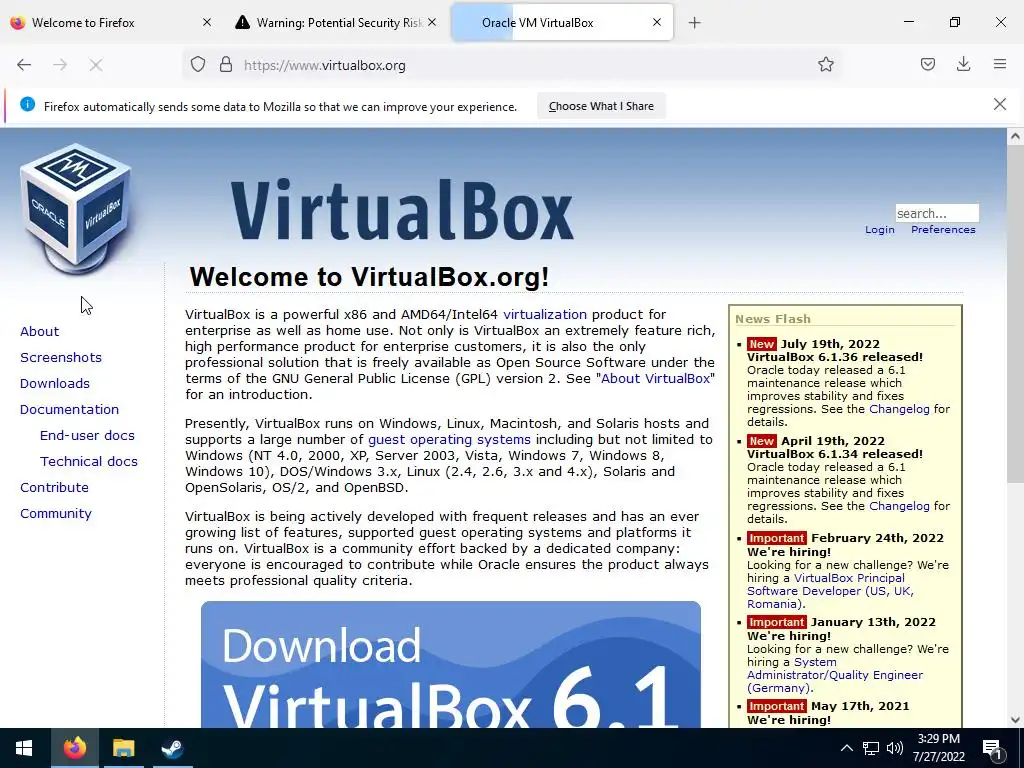Open the guest operating systems link
The width and height of the screenshot is (1024, 768).
tap(449, 440)
